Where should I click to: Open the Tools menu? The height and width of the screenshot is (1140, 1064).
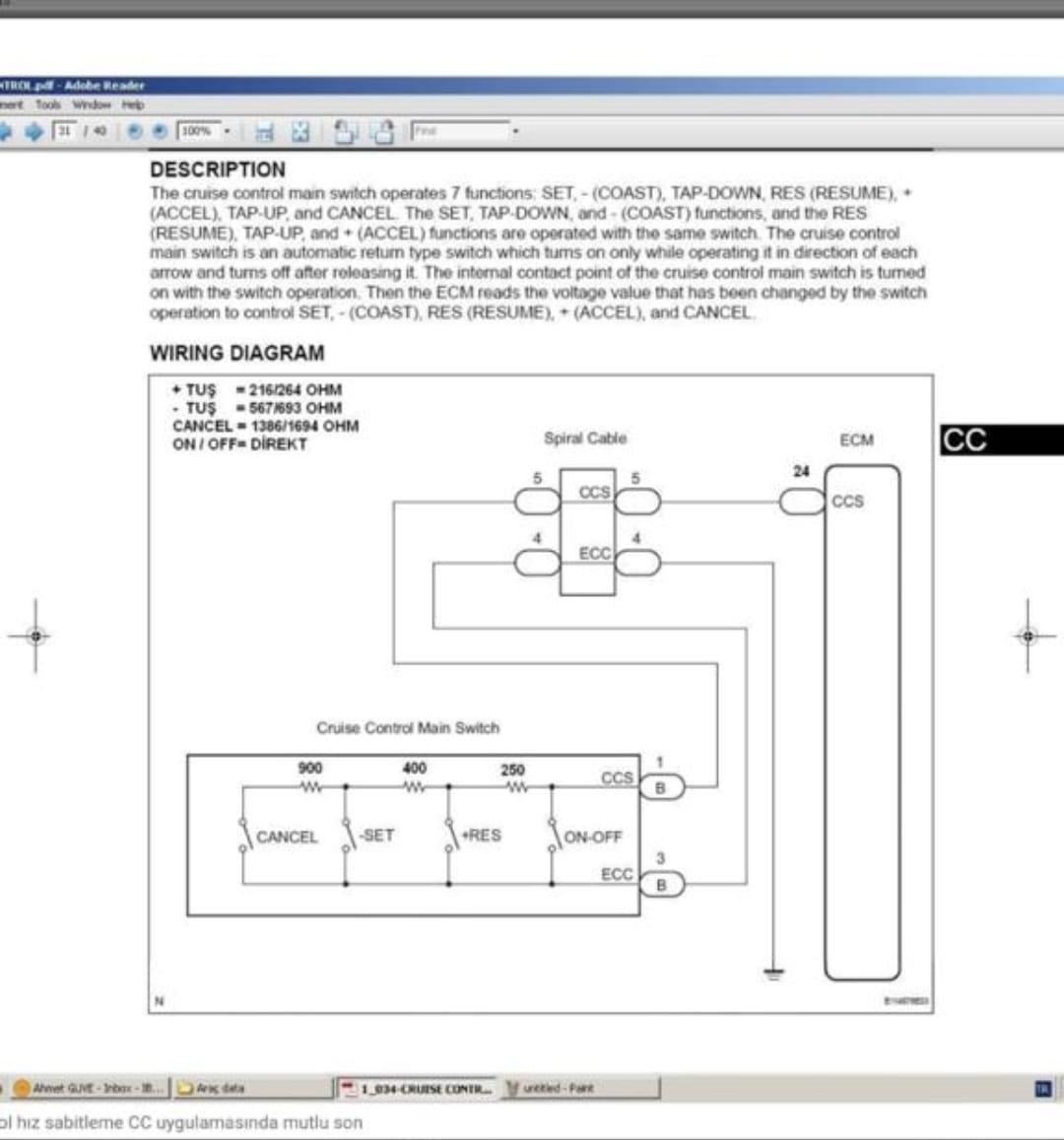click(47, 104)
